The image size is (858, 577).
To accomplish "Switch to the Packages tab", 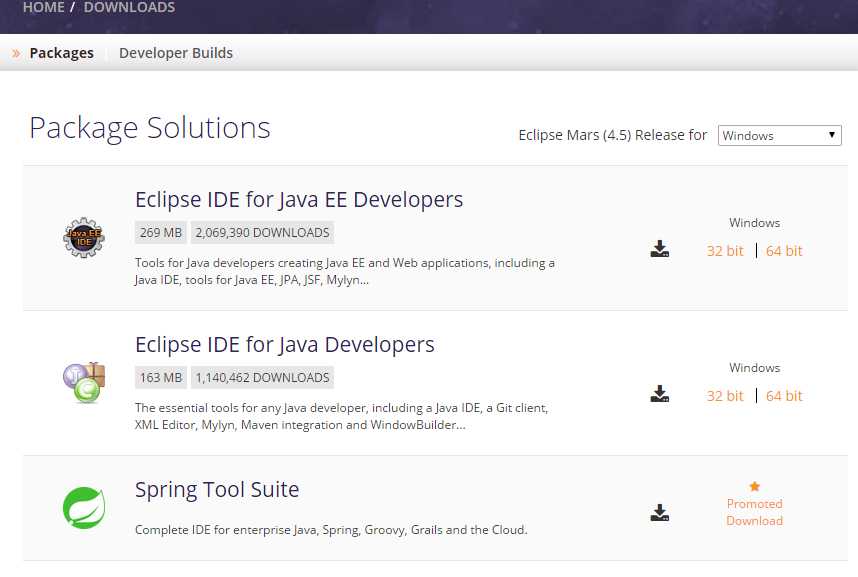I will click(x=61, y=53).
